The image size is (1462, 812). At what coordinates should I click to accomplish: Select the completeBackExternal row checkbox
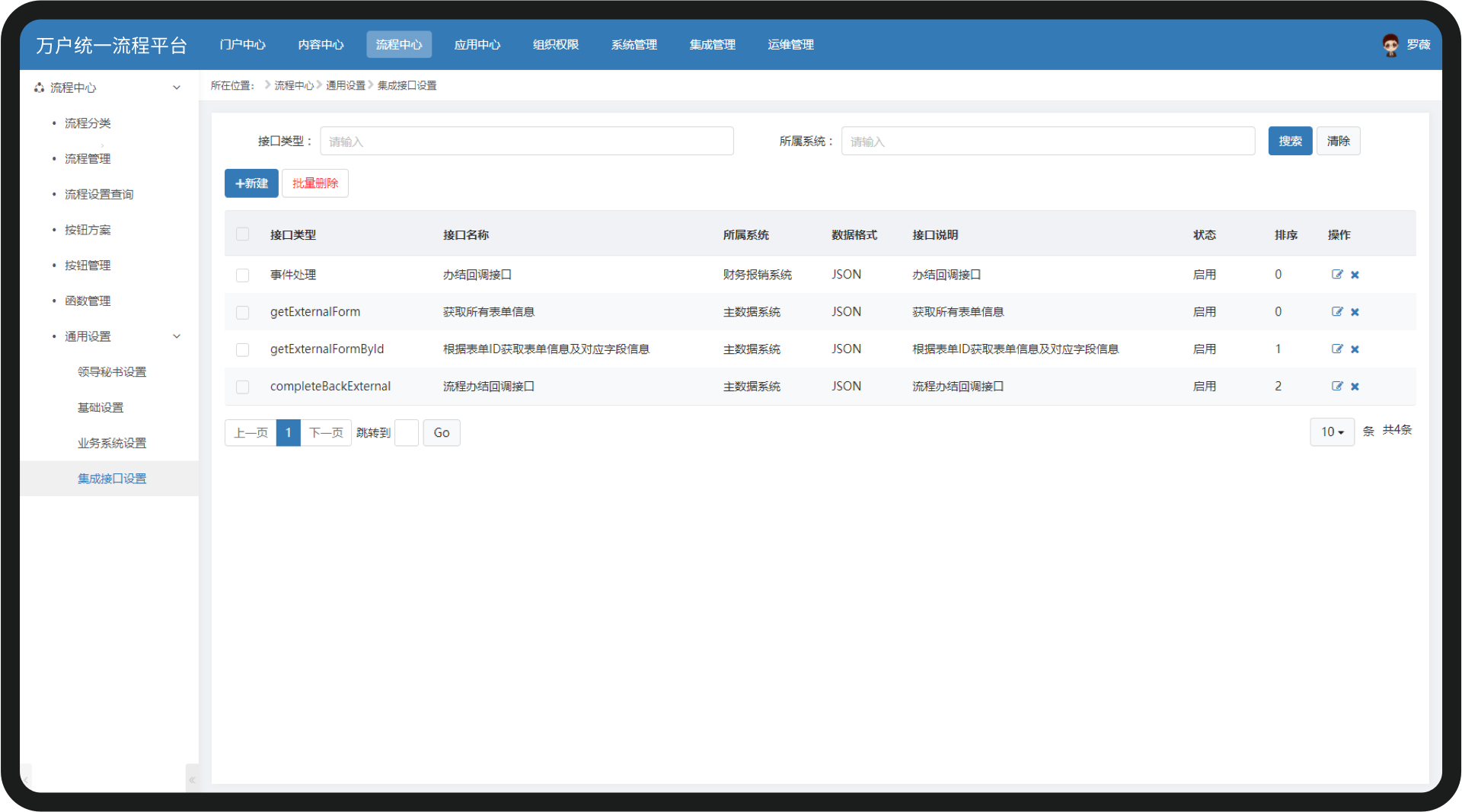pyautogui.click(x=242, y=387)
